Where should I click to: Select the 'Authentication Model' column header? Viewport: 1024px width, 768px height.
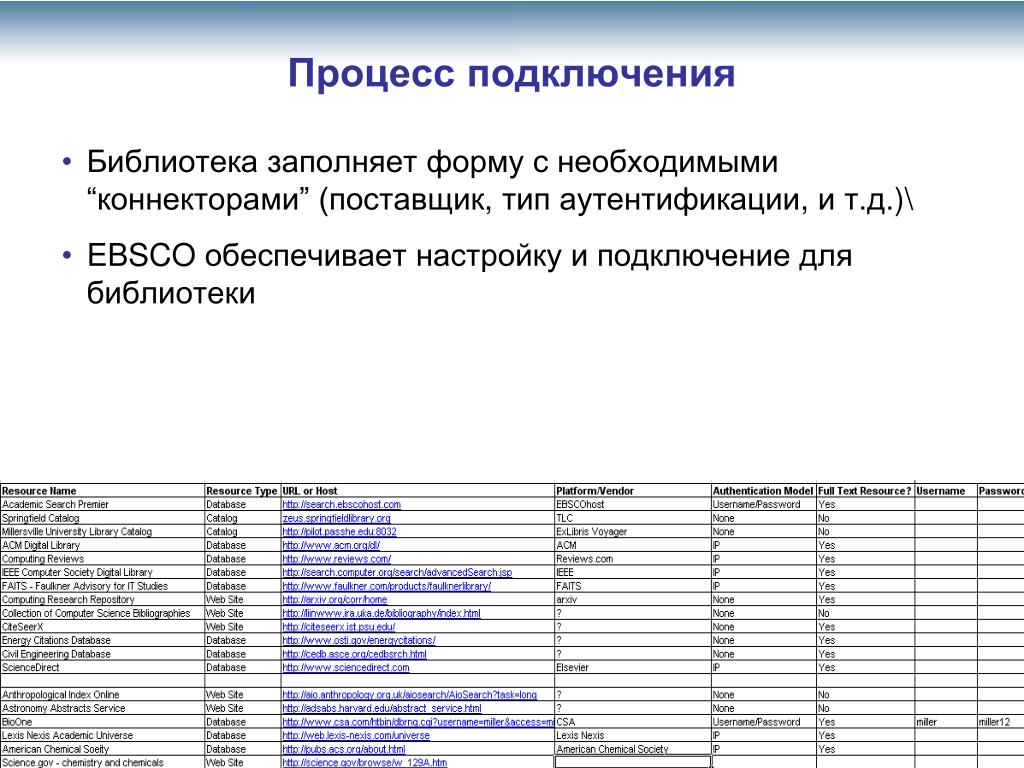coord(763,490)
